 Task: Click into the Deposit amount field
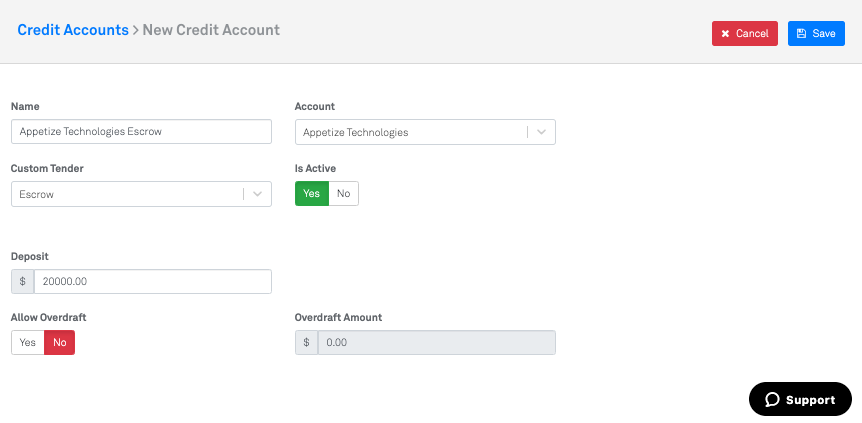point(152,282)
